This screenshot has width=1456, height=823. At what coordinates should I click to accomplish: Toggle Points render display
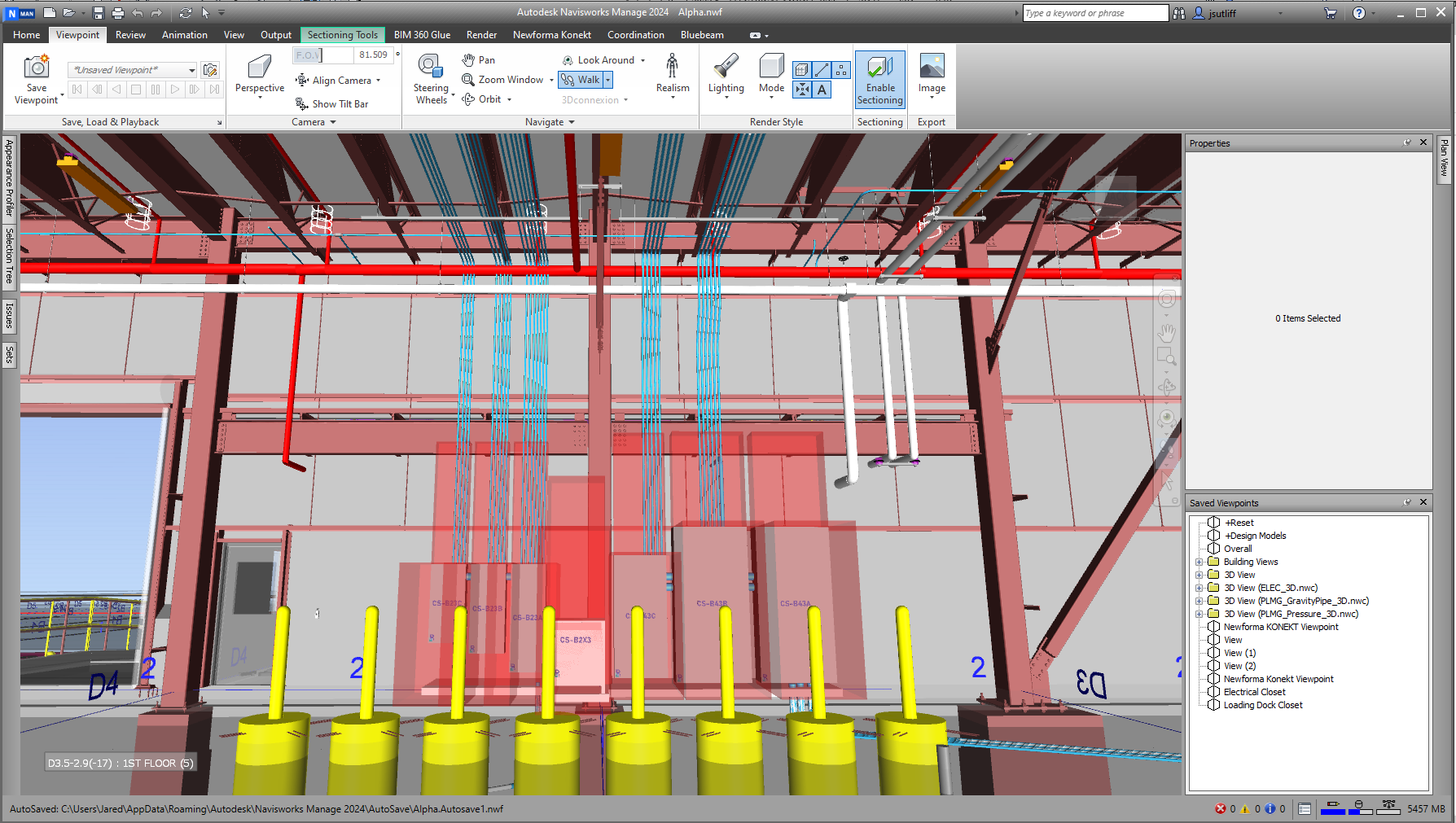pyautogui.click(x=841, y=70)
